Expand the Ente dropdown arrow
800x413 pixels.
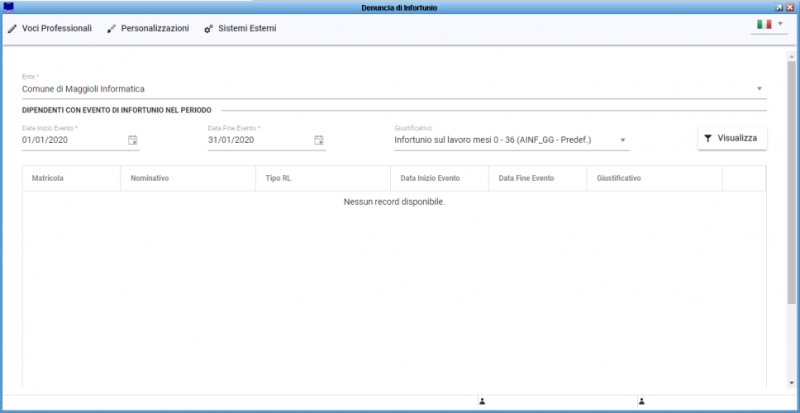759,89
